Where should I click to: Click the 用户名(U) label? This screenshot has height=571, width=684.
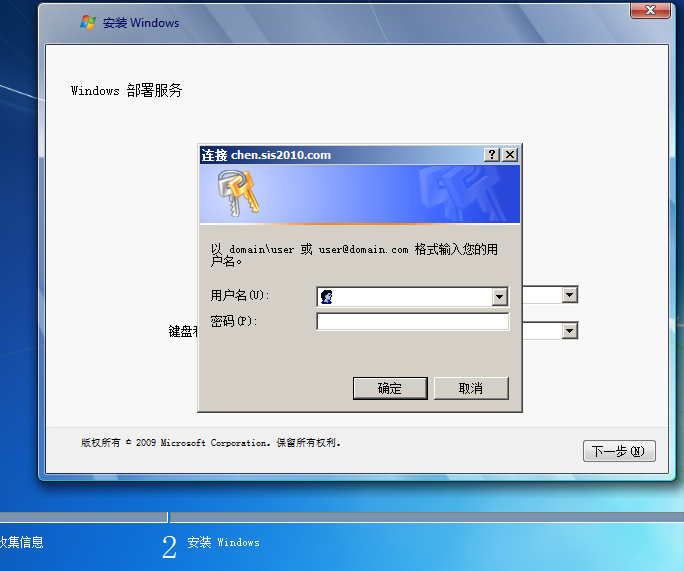point(239,295)
